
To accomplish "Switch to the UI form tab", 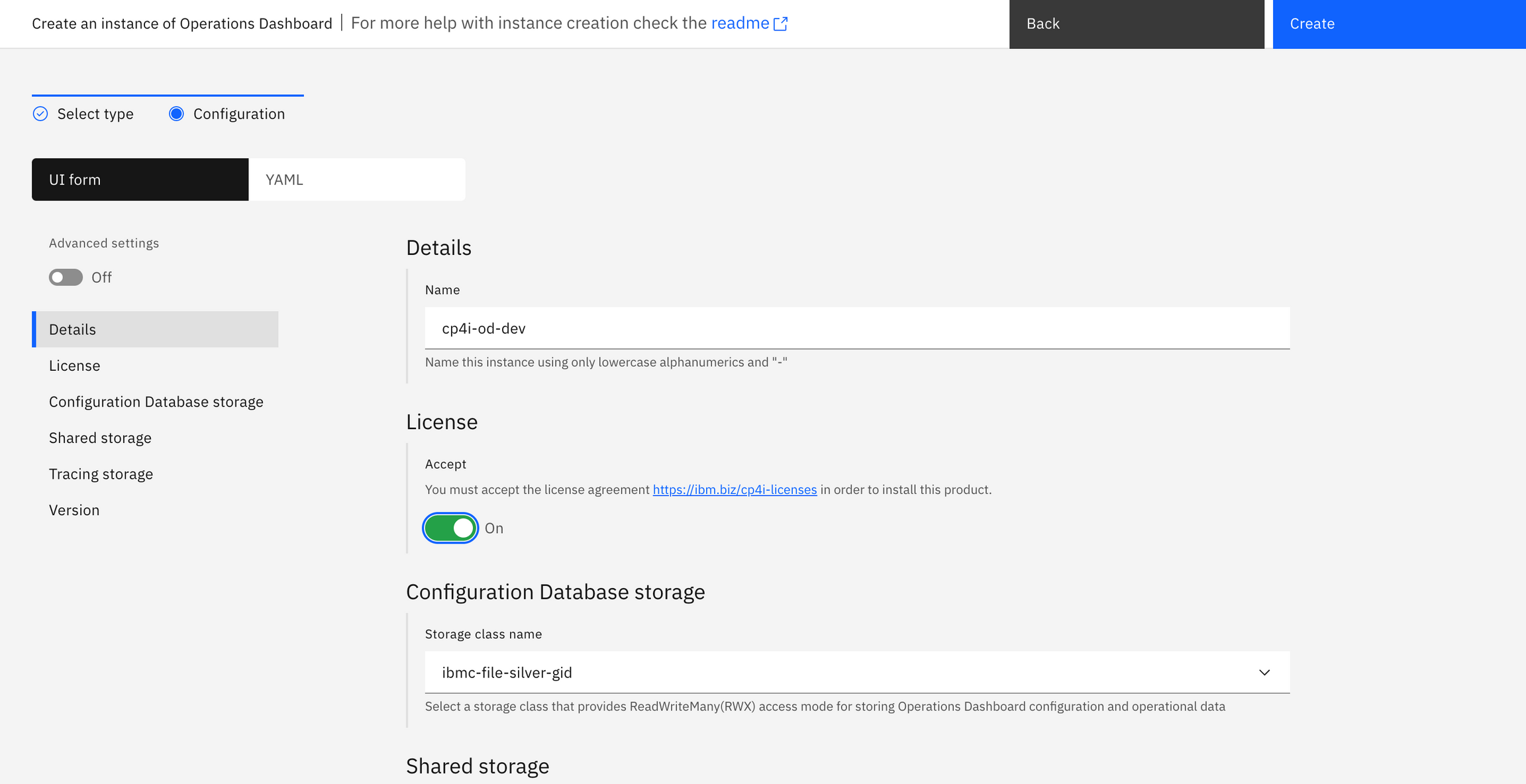I will pos(140,179).
